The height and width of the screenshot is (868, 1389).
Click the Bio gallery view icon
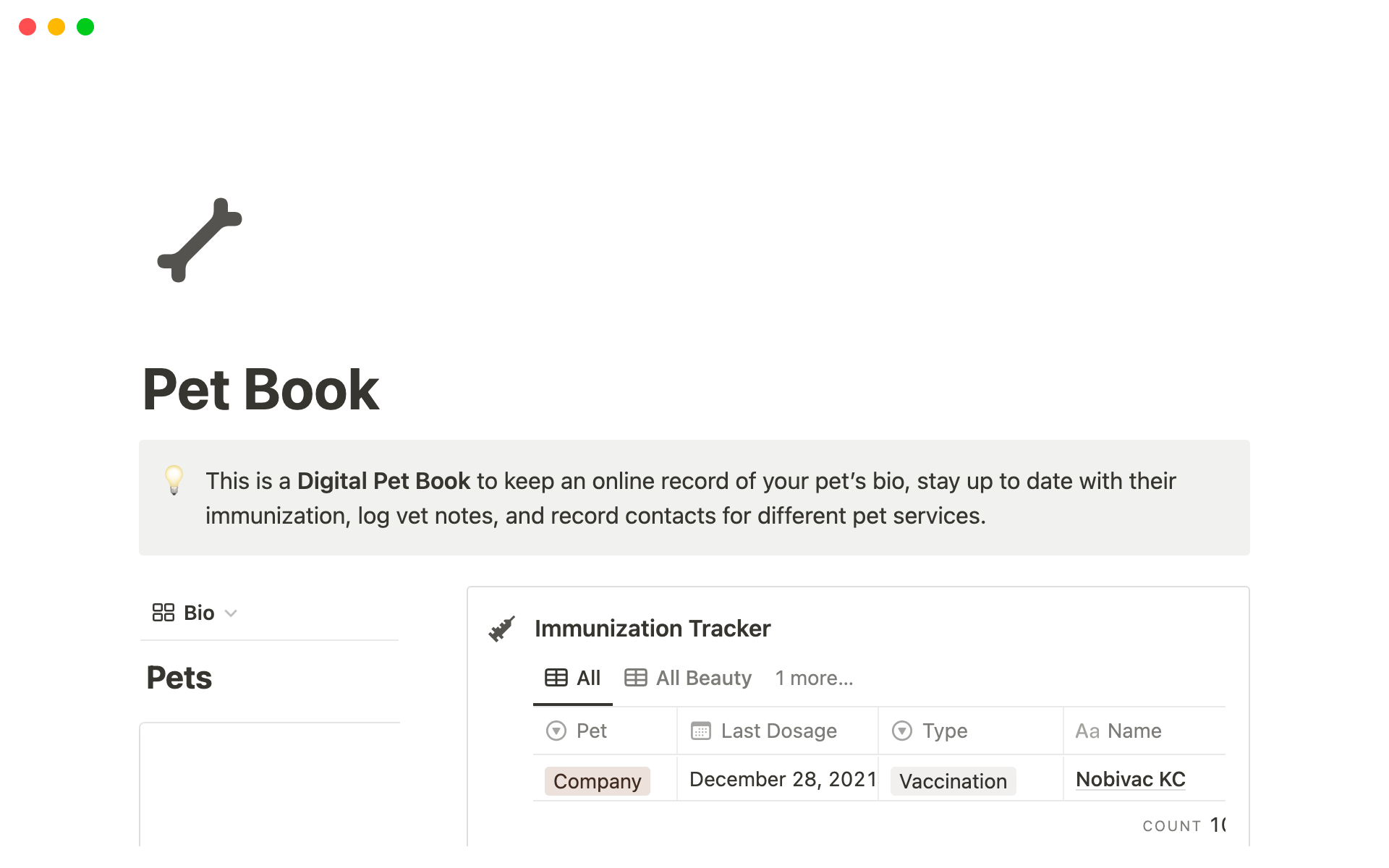tap(163, 613)
